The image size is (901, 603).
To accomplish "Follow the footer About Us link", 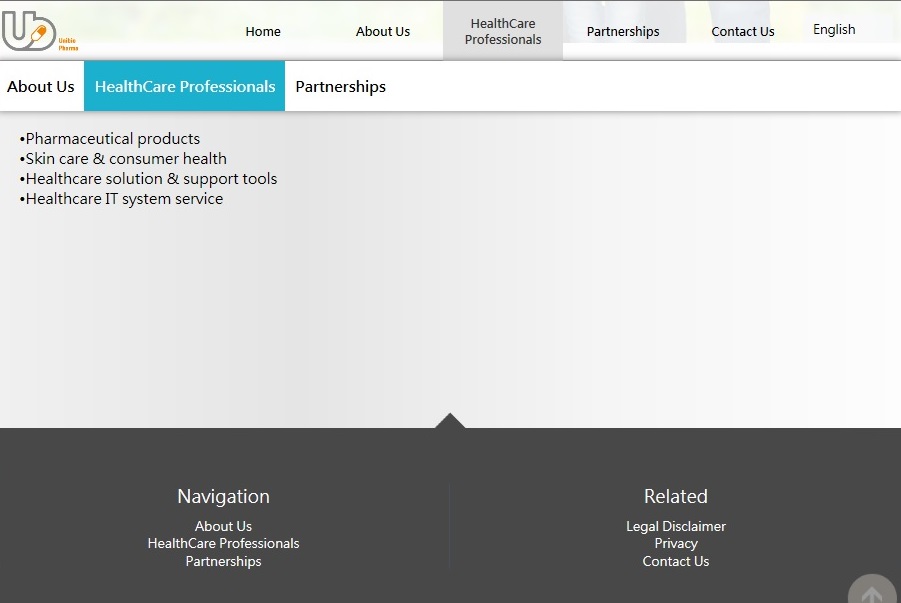I will click(x=223, y=526).
